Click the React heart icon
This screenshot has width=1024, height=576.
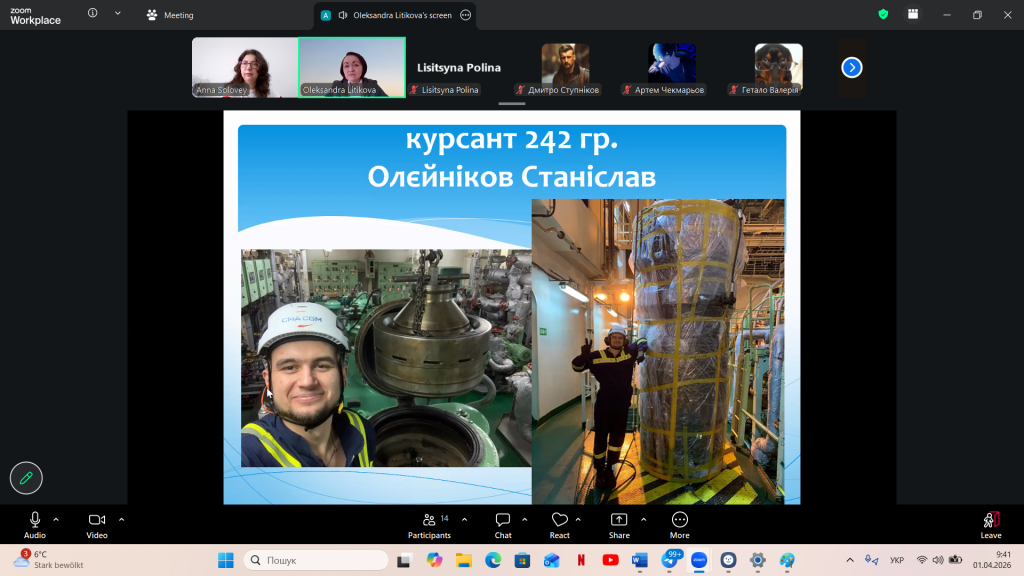(x=559, y=524)
